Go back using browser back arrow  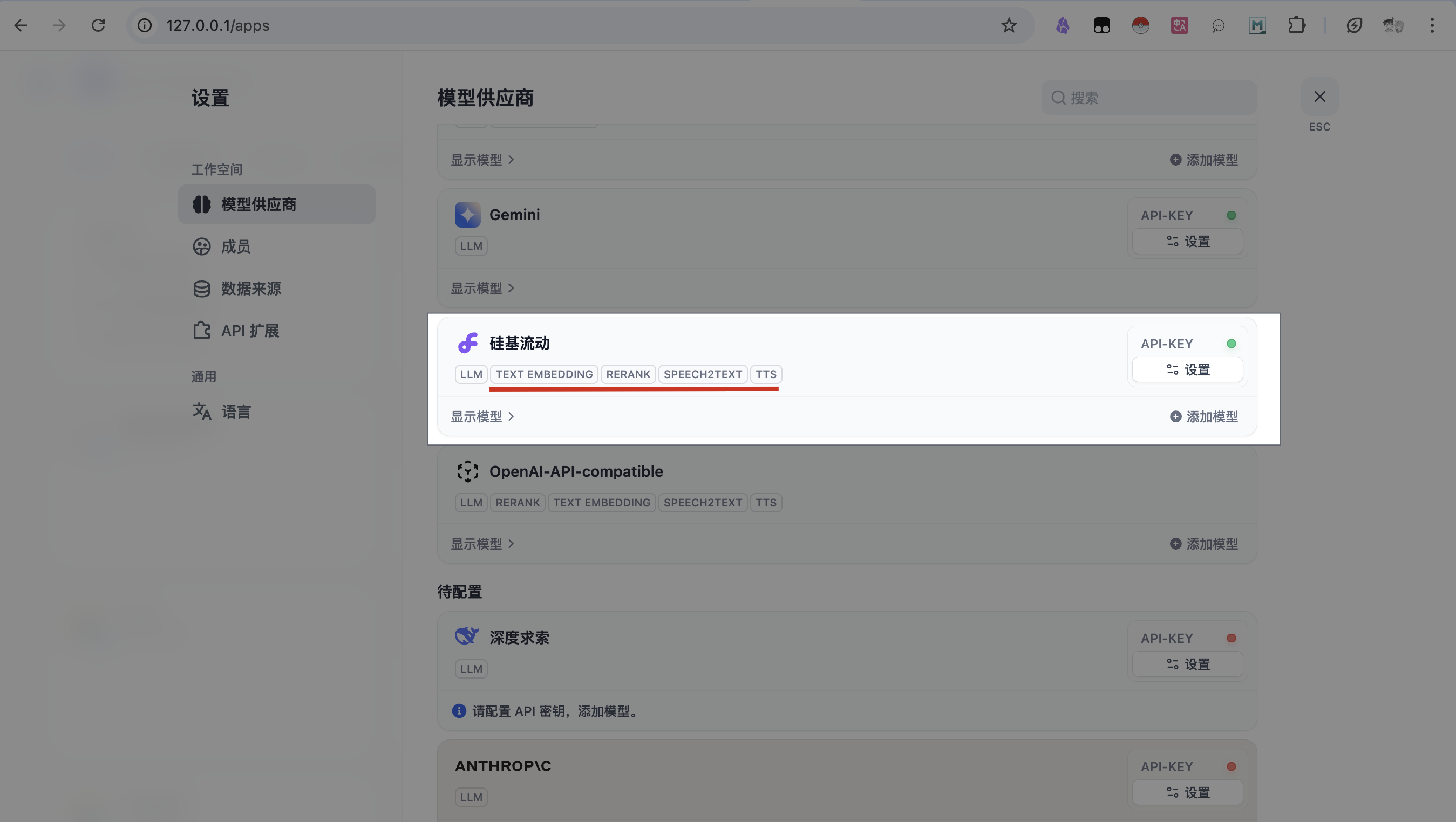pos(21,25)
